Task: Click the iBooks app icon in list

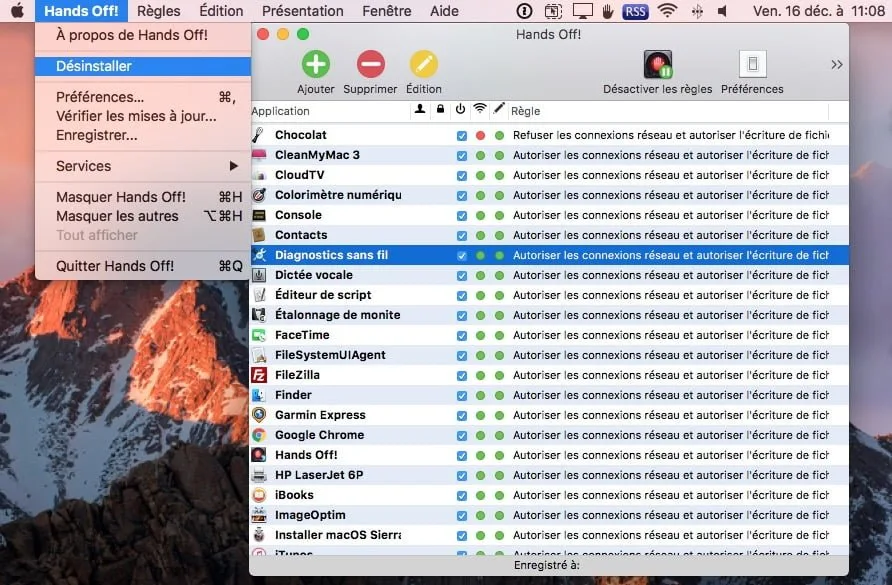Action: 259,495
